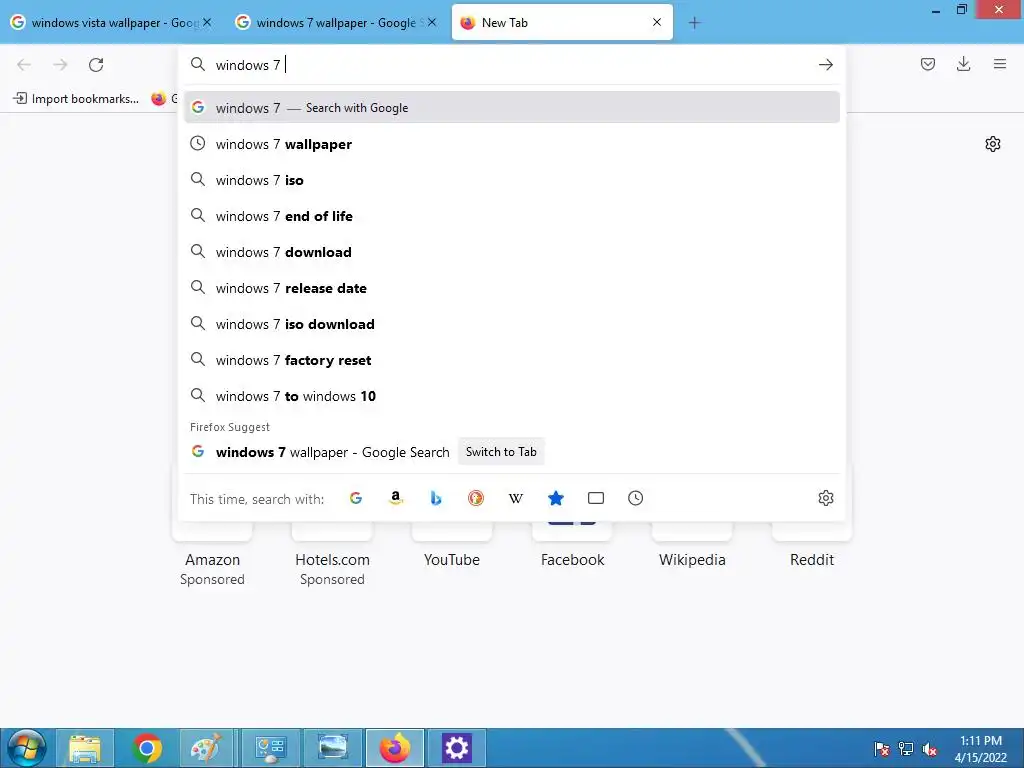The image size is (1024, 768).
Task: Search this time with Bing
Action: click(x=436, y=498)
